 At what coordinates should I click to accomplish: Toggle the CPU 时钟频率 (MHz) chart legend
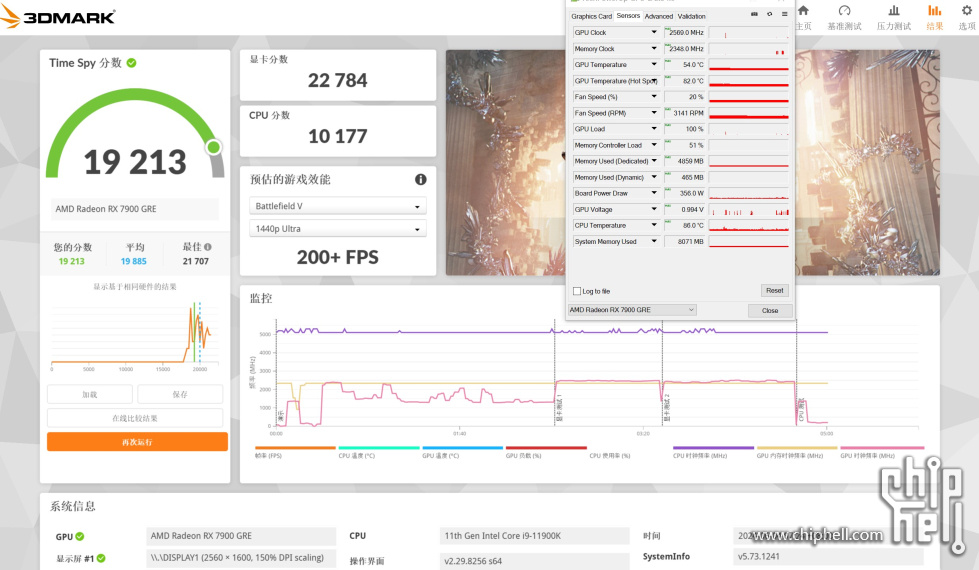(714, 452)
